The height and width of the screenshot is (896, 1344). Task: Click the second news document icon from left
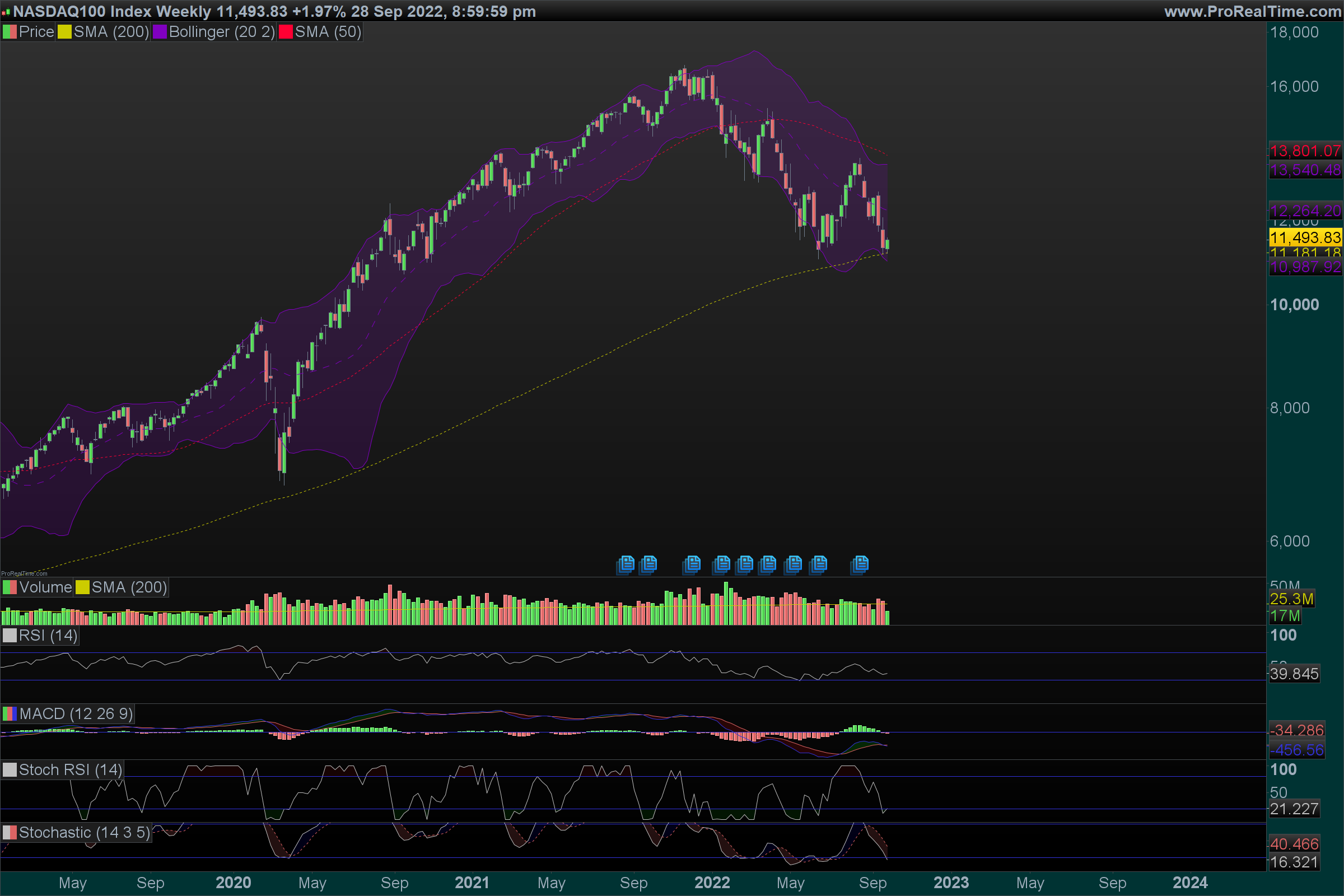pos(648,564)
